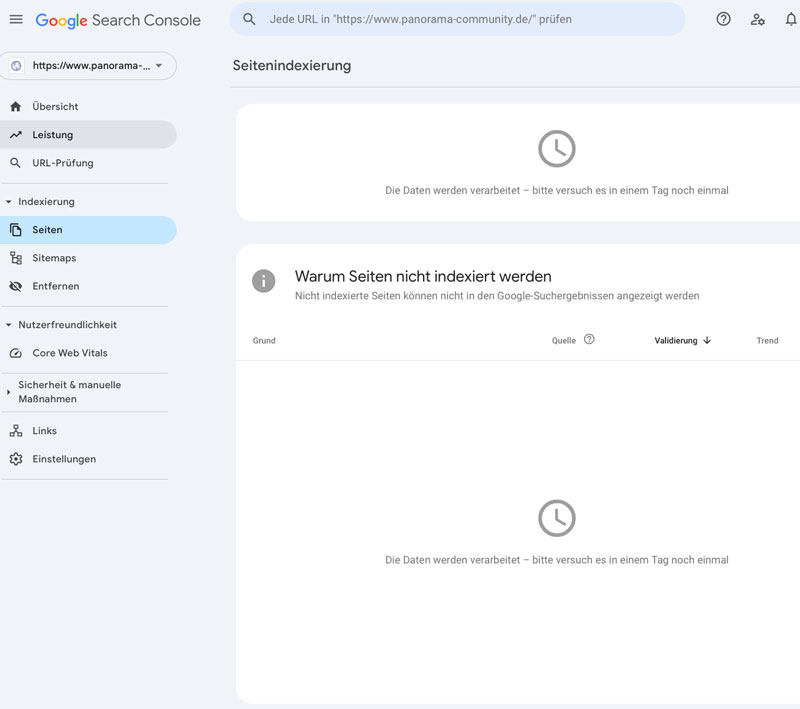800x709 pixels.
Task: Open the Seiten indexing page
Action: click(x=47, y=230)
